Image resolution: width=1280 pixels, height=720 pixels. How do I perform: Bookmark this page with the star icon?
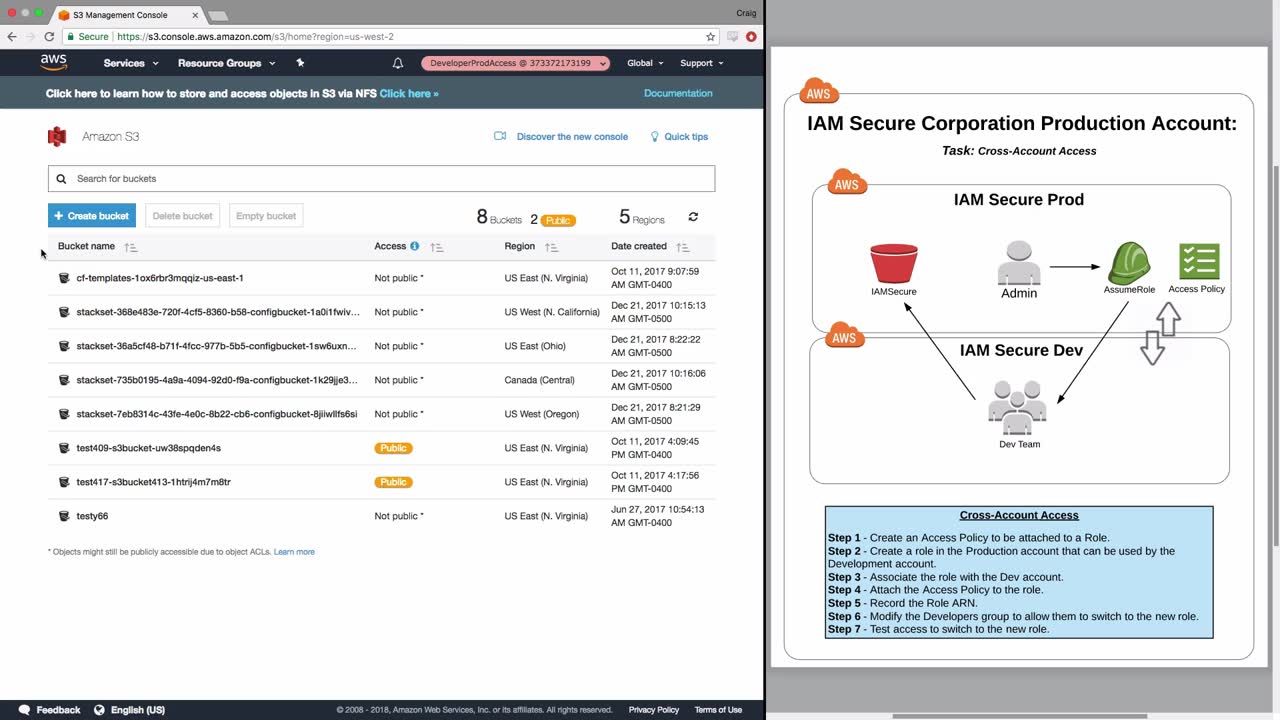[x=711, y=37]
